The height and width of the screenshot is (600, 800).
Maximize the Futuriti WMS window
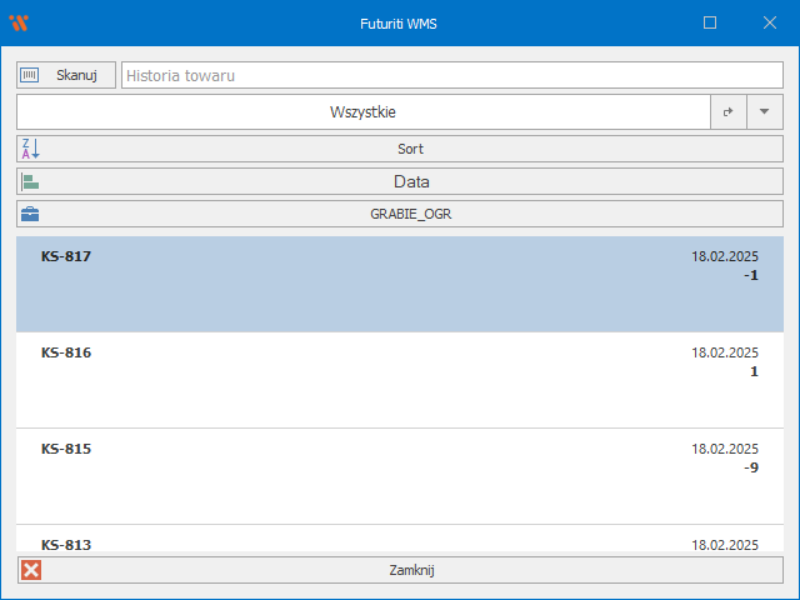point(710,23)
